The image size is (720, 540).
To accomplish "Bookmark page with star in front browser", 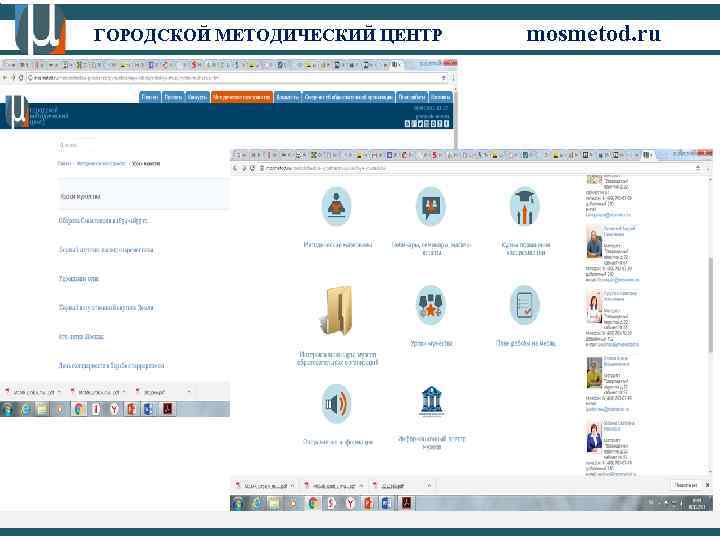I will (698, 169).
